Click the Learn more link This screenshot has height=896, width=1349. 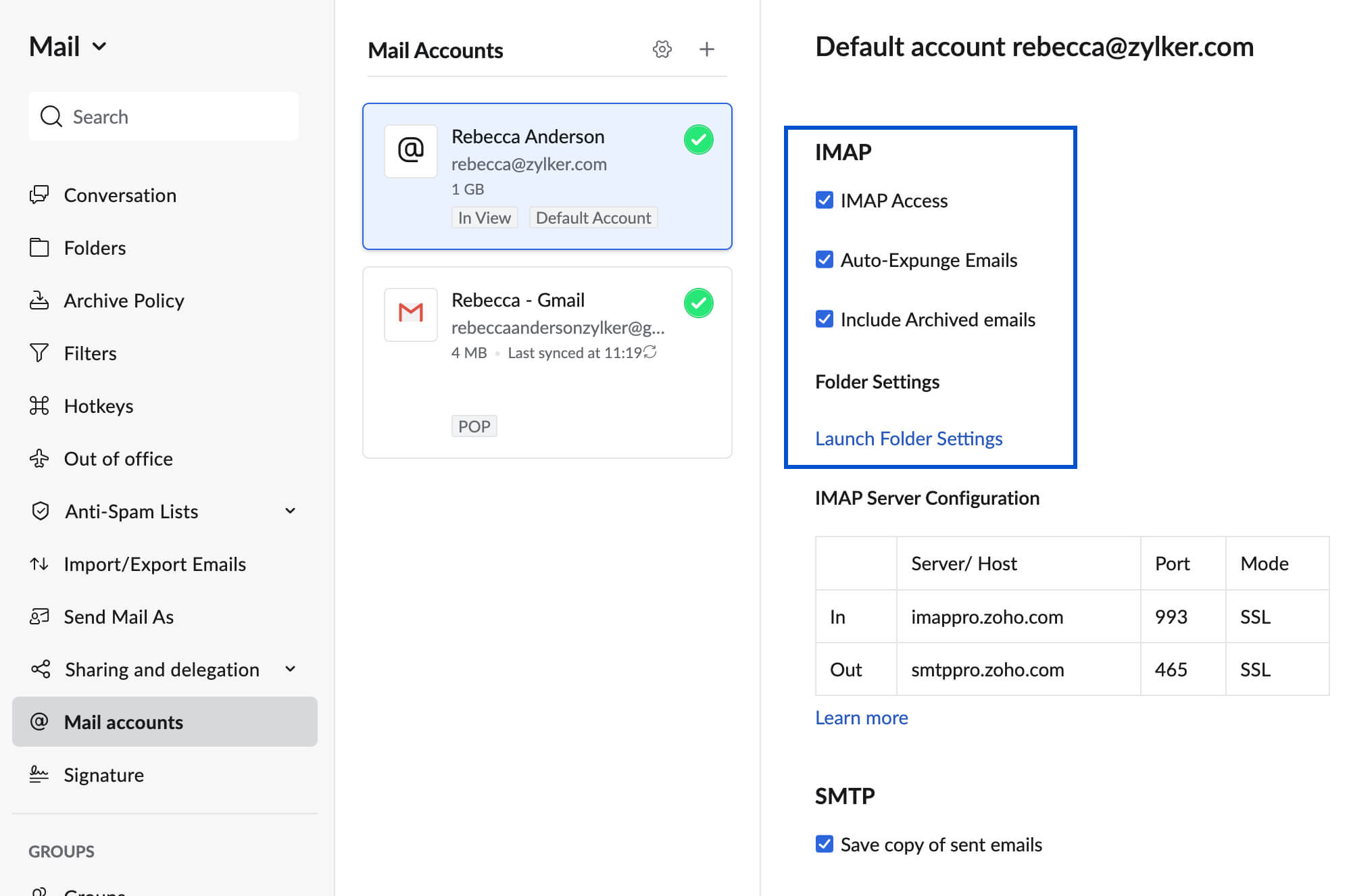pyautogui.click(x=862, y=717)
